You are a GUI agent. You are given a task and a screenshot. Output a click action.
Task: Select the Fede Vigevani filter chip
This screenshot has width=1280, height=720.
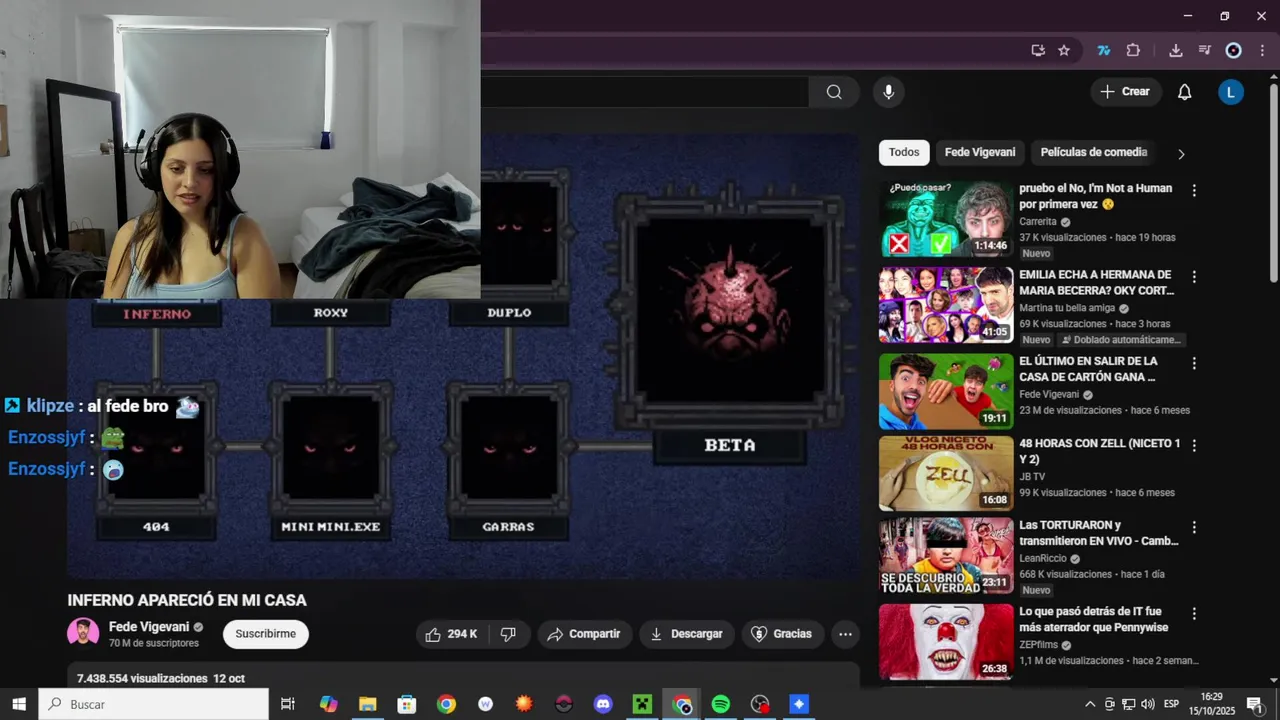coord(980,153)
